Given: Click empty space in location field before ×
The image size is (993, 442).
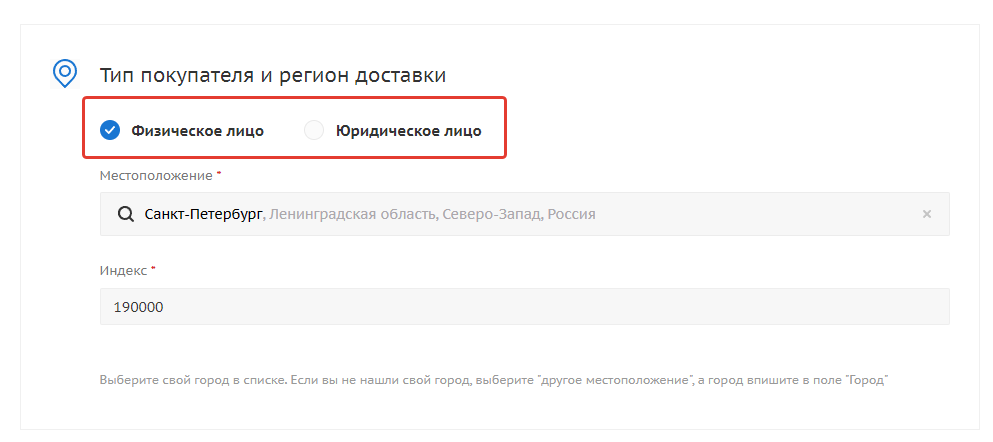Looking at the screenshot, I should click(x=760, y=214).
